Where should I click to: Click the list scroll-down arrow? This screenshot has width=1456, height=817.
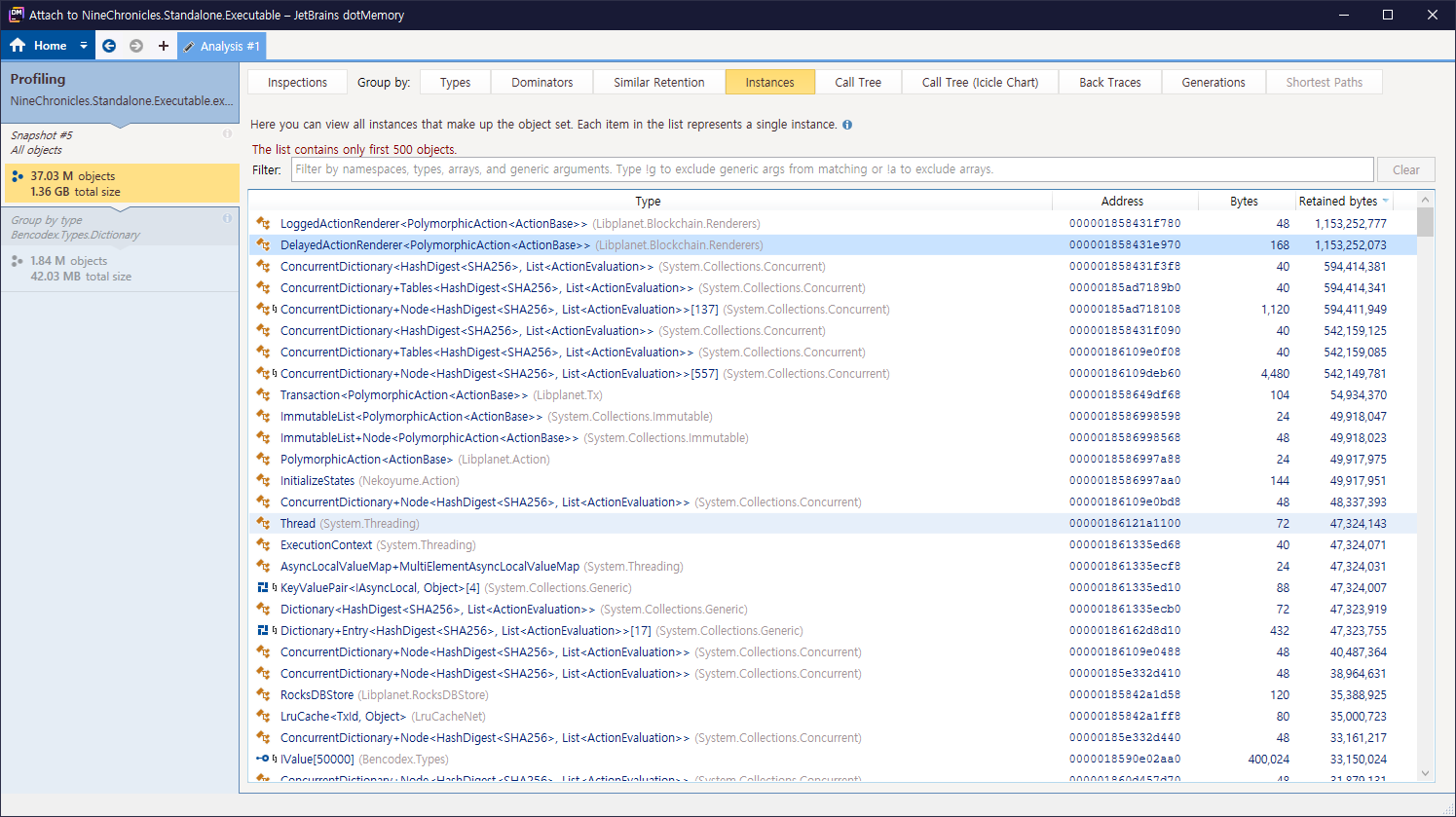tap(1425, 773)
